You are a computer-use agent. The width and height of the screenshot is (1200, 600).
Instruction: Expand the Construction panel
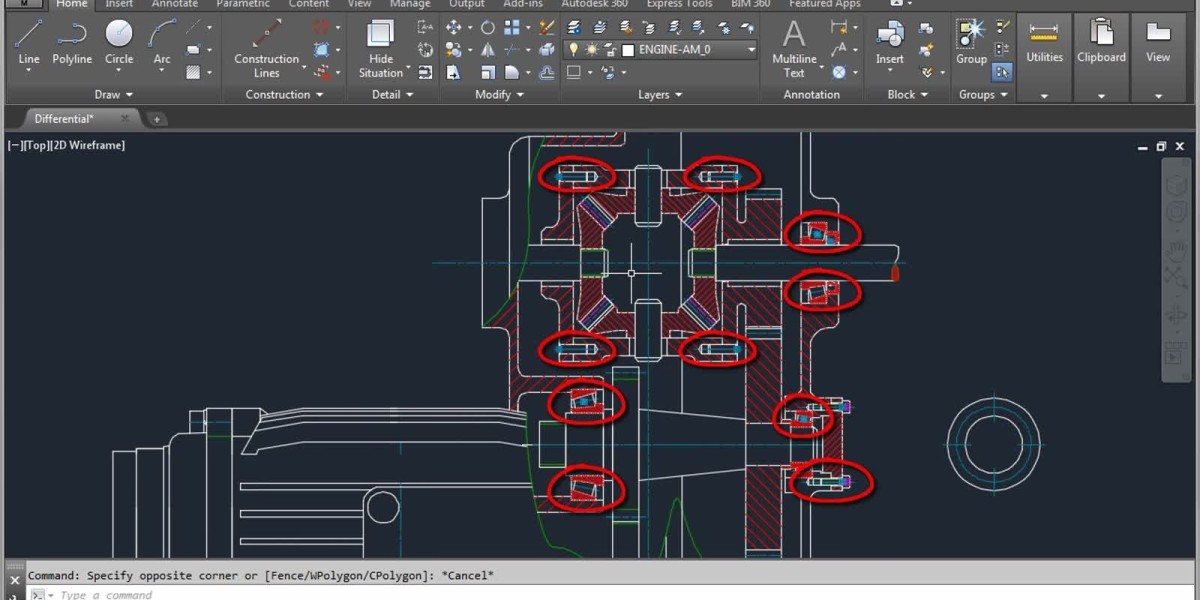[284, 95]
